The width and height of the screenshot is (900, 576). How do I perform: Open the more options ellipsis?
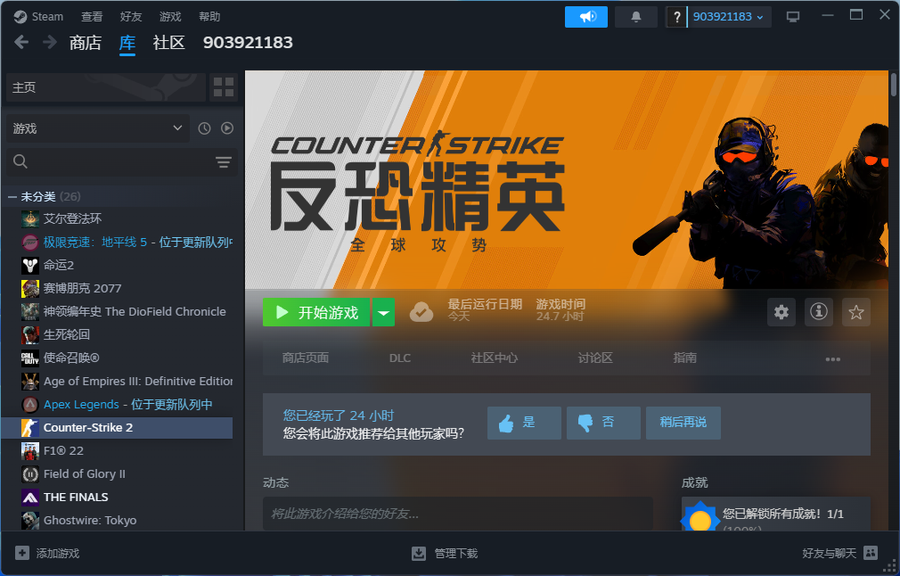833,359
